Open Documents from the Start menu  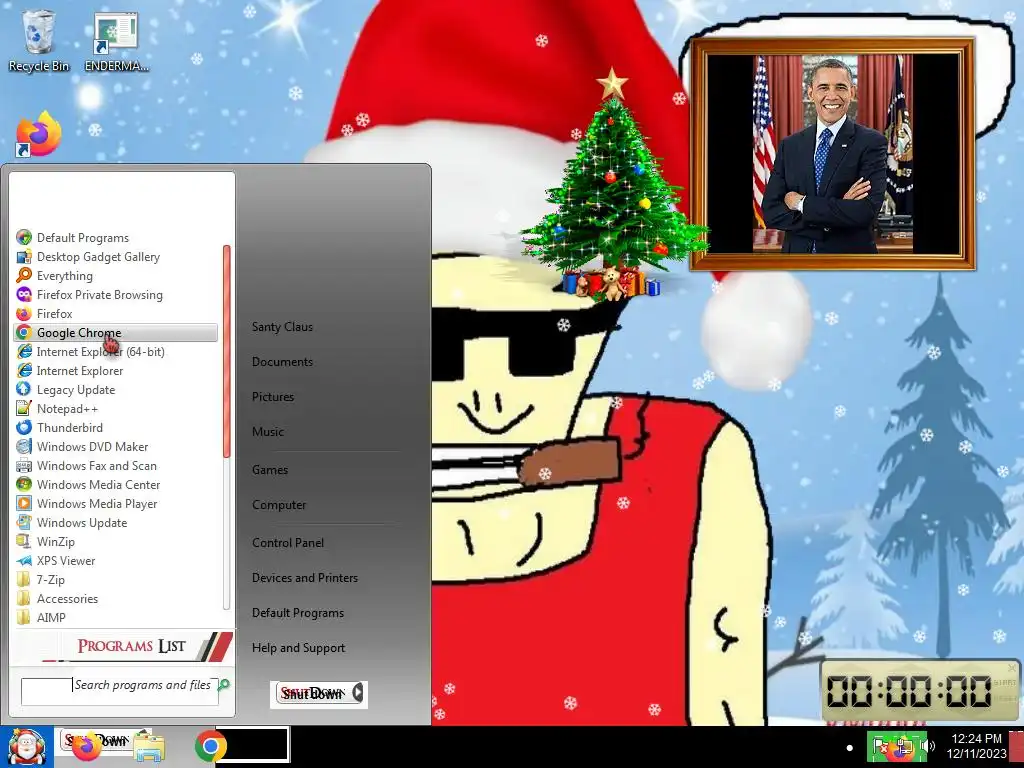(282, 362)
